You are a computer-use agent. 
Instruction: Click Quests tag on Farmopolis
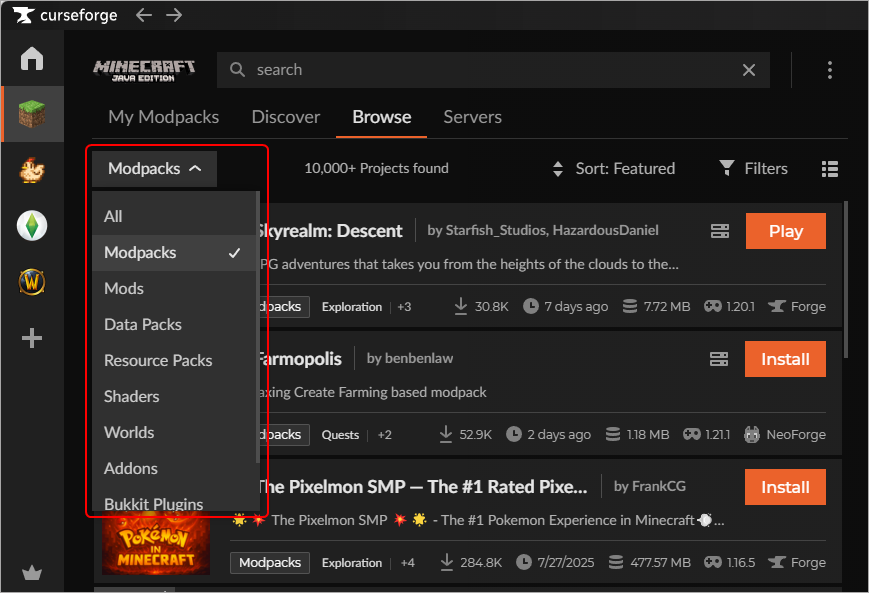340,435
